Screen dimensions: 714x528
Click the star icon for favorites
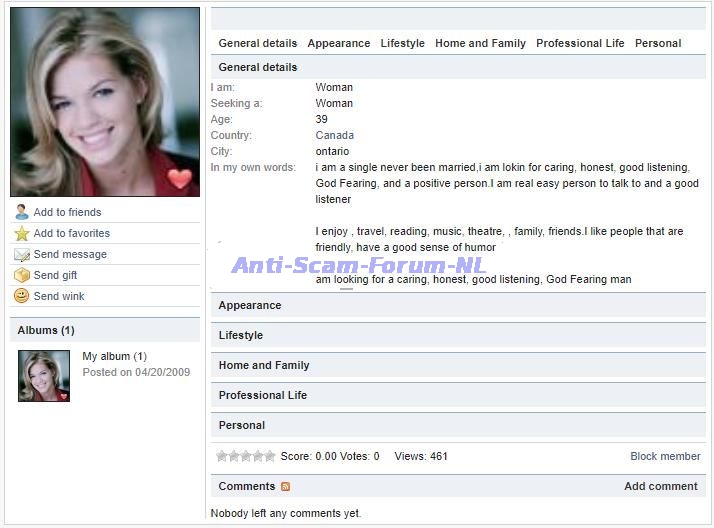21,233
